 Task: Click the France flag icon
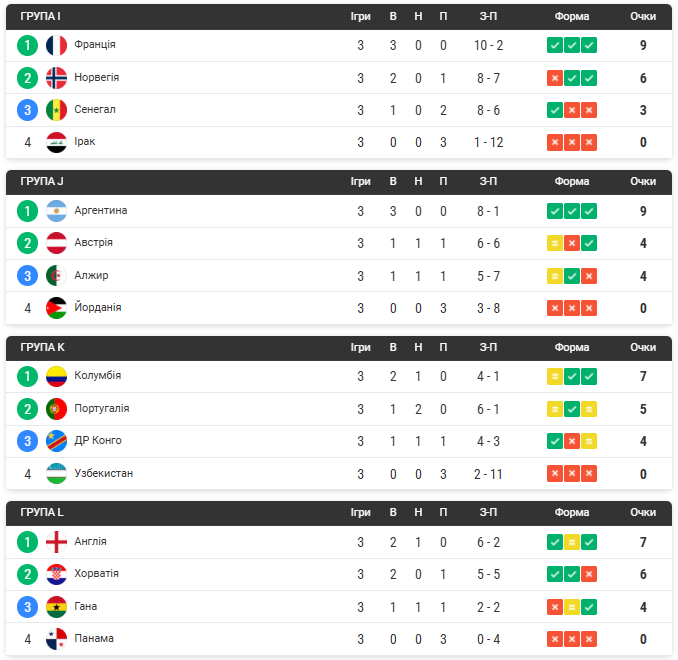[56, 45]
